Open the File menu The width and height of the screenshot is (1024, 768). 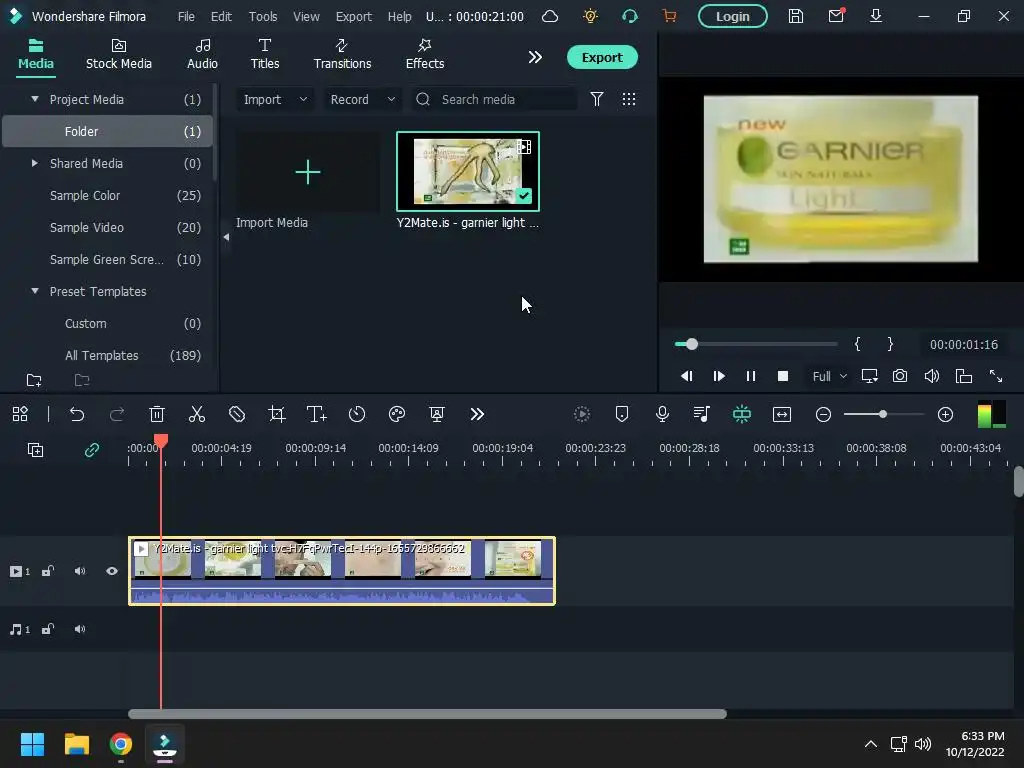pyautogui.click(x=186, y=16)
